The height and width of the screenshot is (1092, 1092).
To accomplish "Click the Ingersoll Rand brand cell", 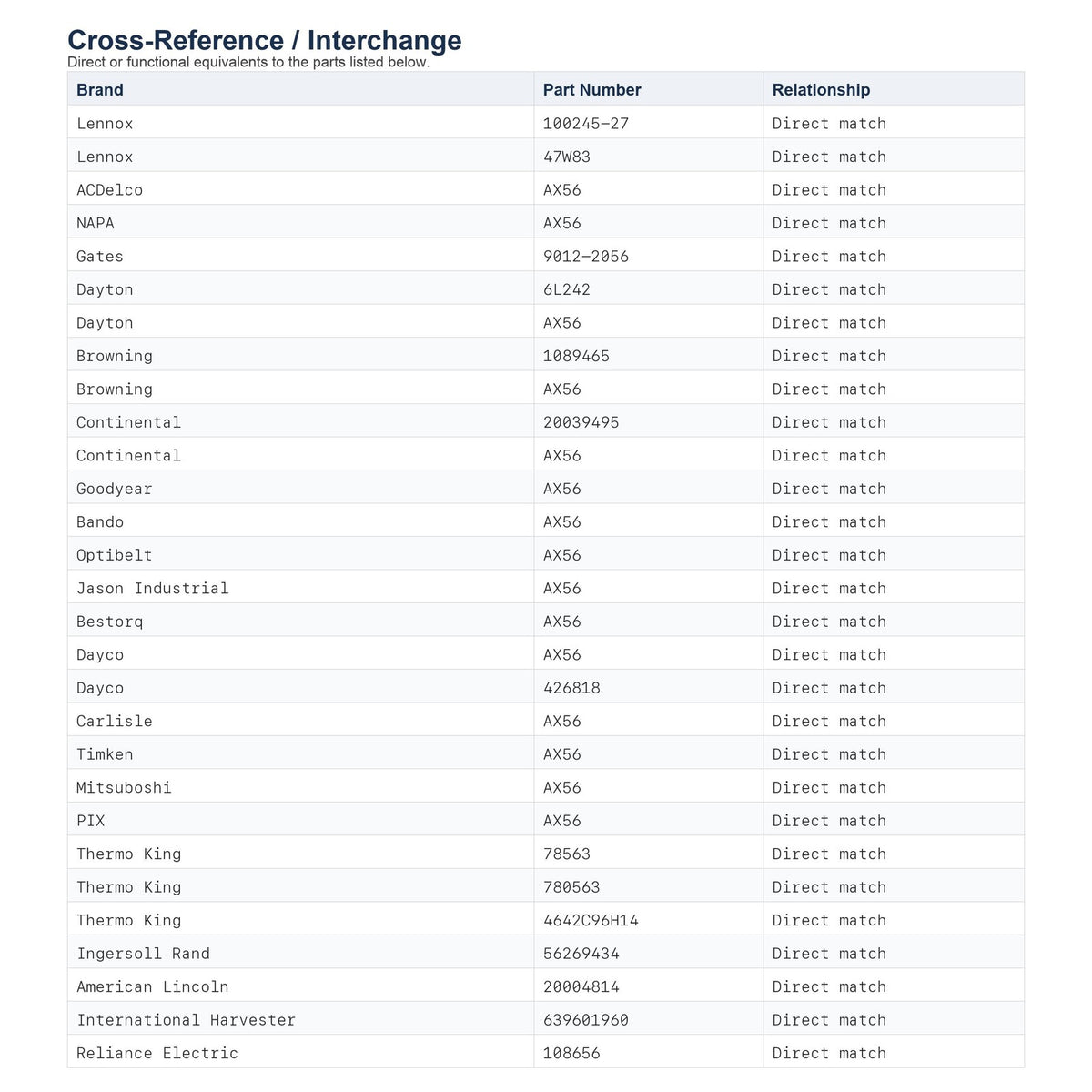I will 300,954.
